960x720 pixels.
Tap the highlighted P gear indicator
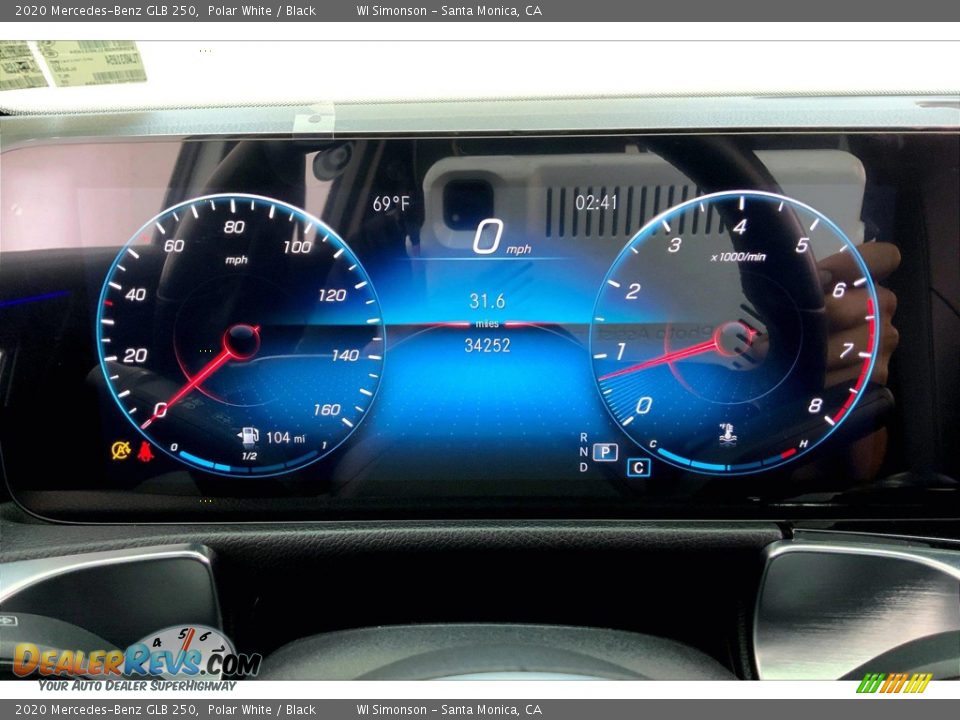605,452
